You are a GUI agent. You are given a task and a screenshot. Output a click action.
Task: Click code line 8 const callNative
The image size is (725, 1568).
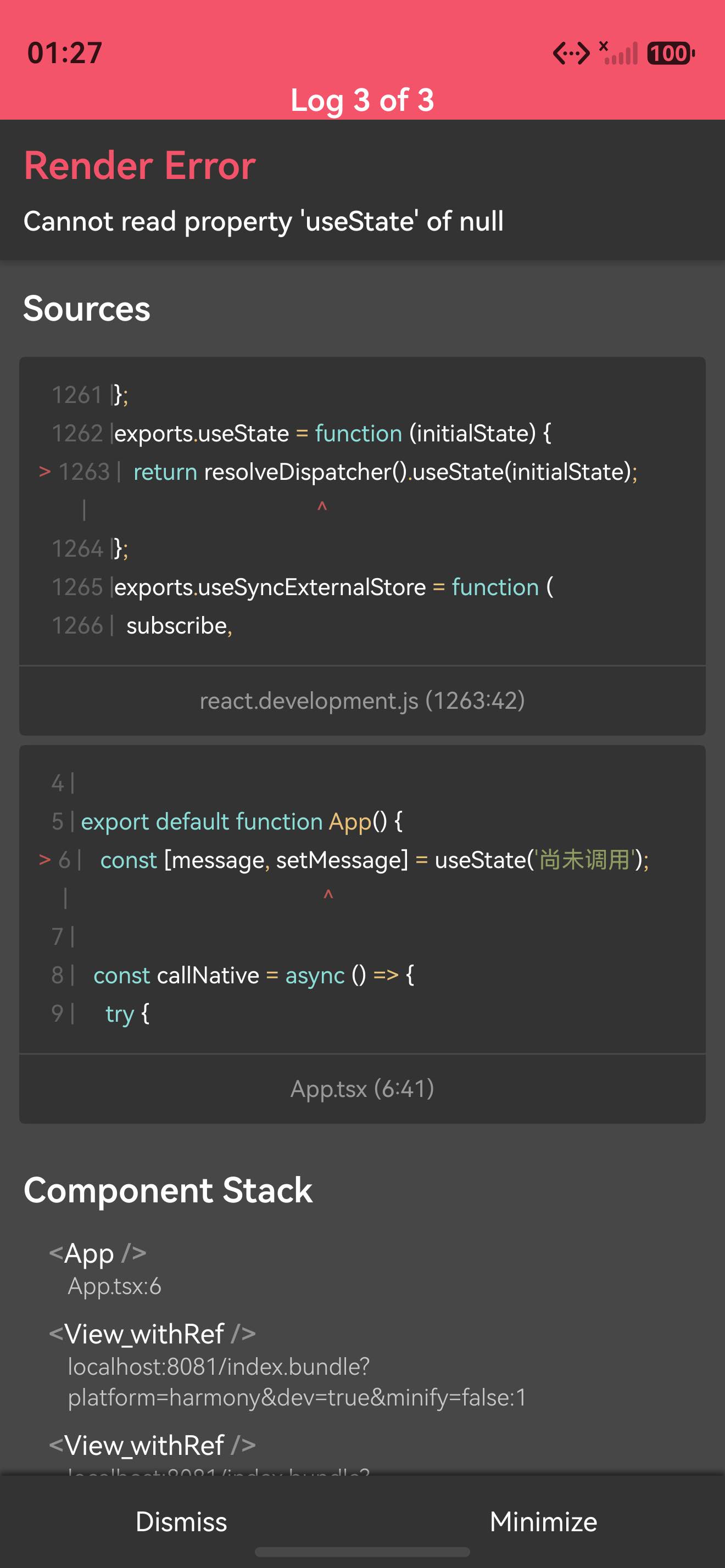(232, 975)
